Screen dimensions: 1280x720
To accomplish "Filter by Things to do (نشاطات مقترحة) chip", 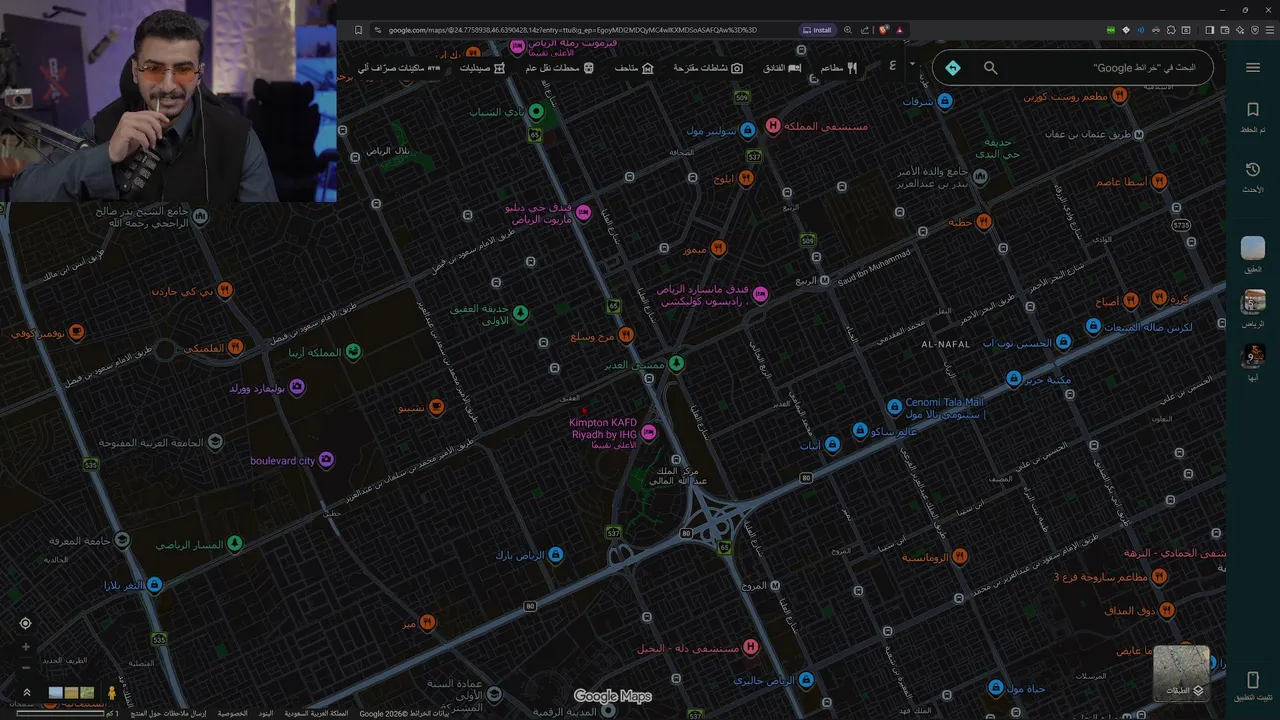I will tap(708, 68).
